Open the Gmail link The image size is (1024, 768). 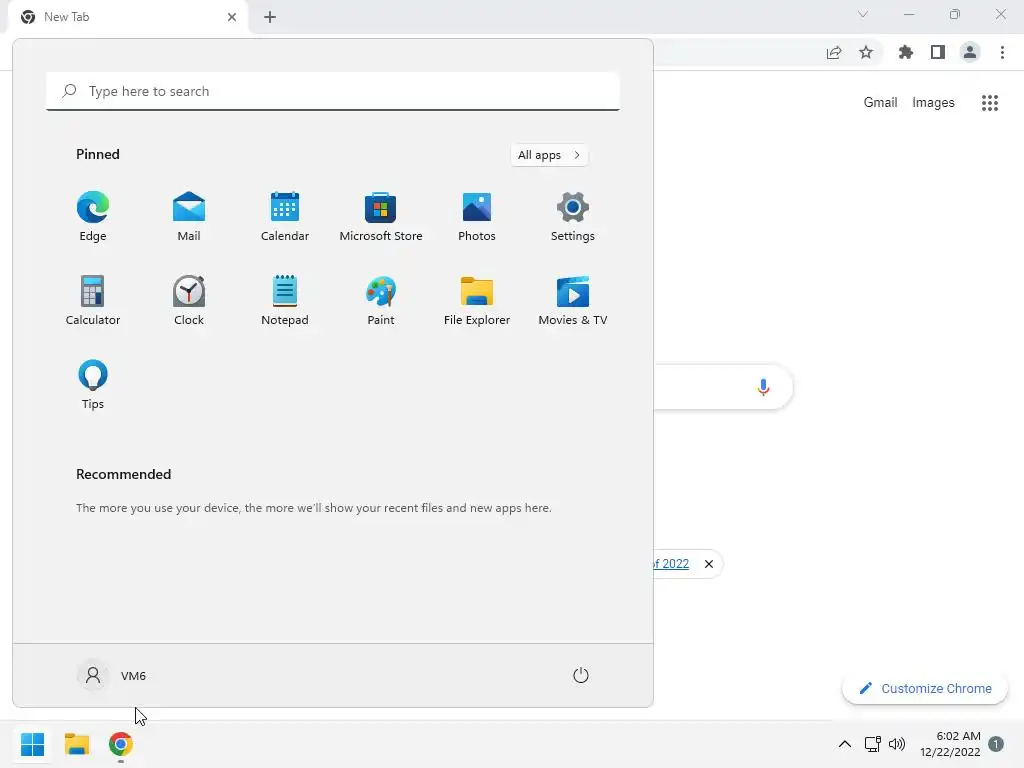coord(880,103)
